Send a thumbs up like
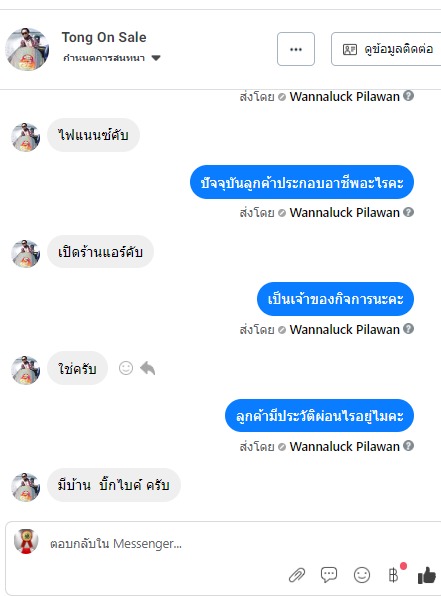Image resolution: width=441 pixels, height=596 pixels. tap(427, 575)
